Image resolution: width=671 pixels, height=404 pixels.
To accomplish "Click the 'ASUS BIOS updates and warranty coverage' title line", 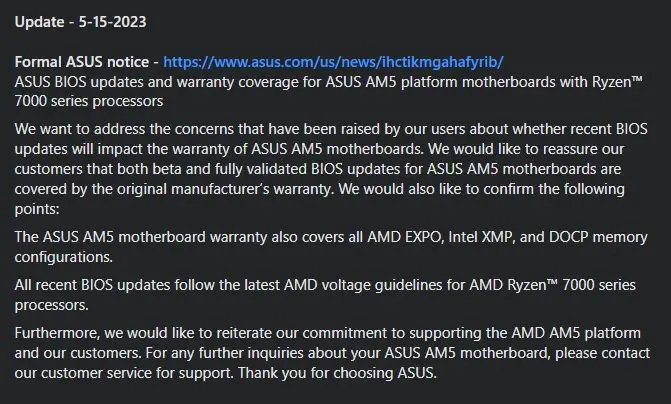I will click(x=328, y=82).
